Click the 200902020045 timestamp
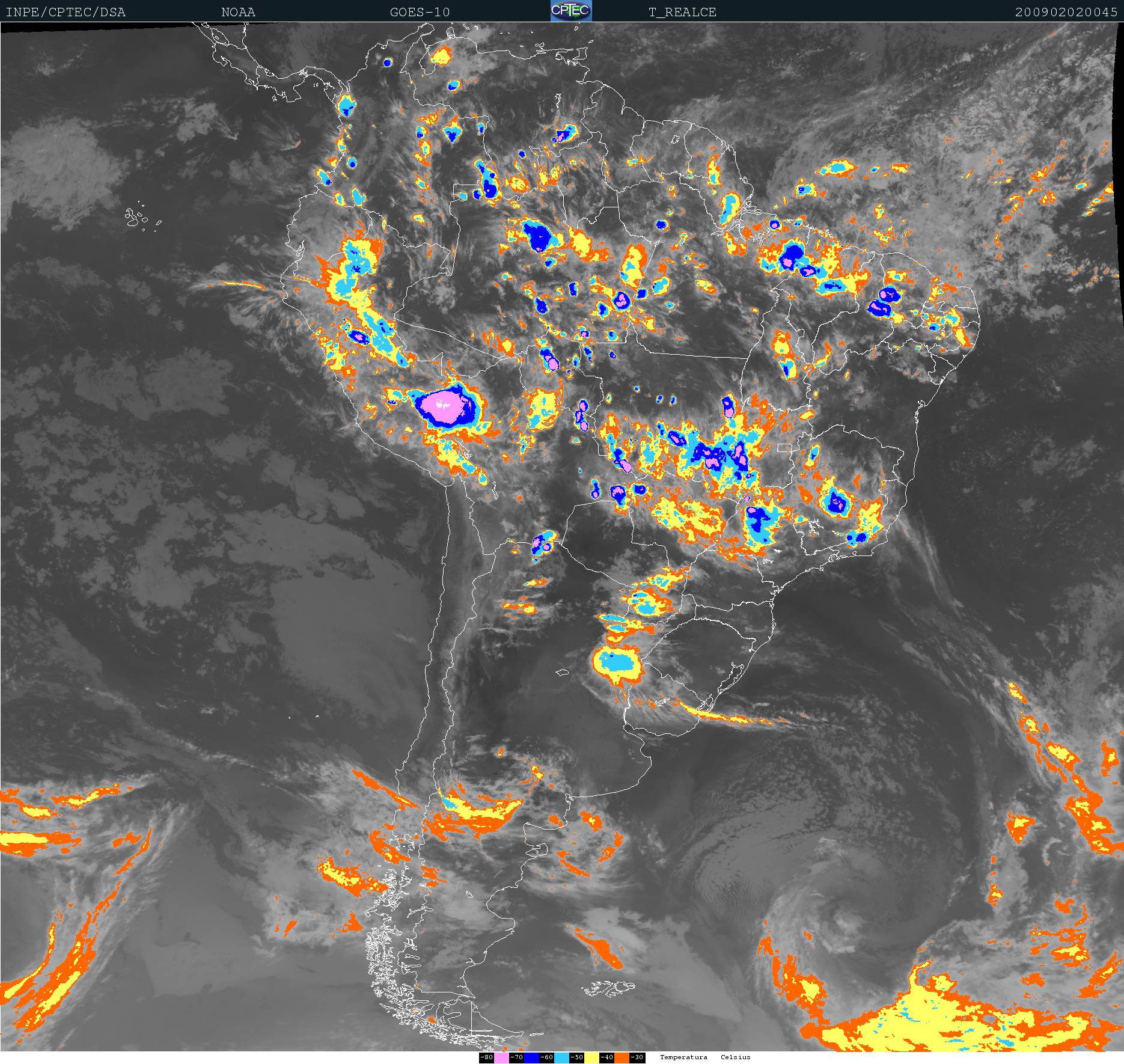 (x=1066, y=12)
